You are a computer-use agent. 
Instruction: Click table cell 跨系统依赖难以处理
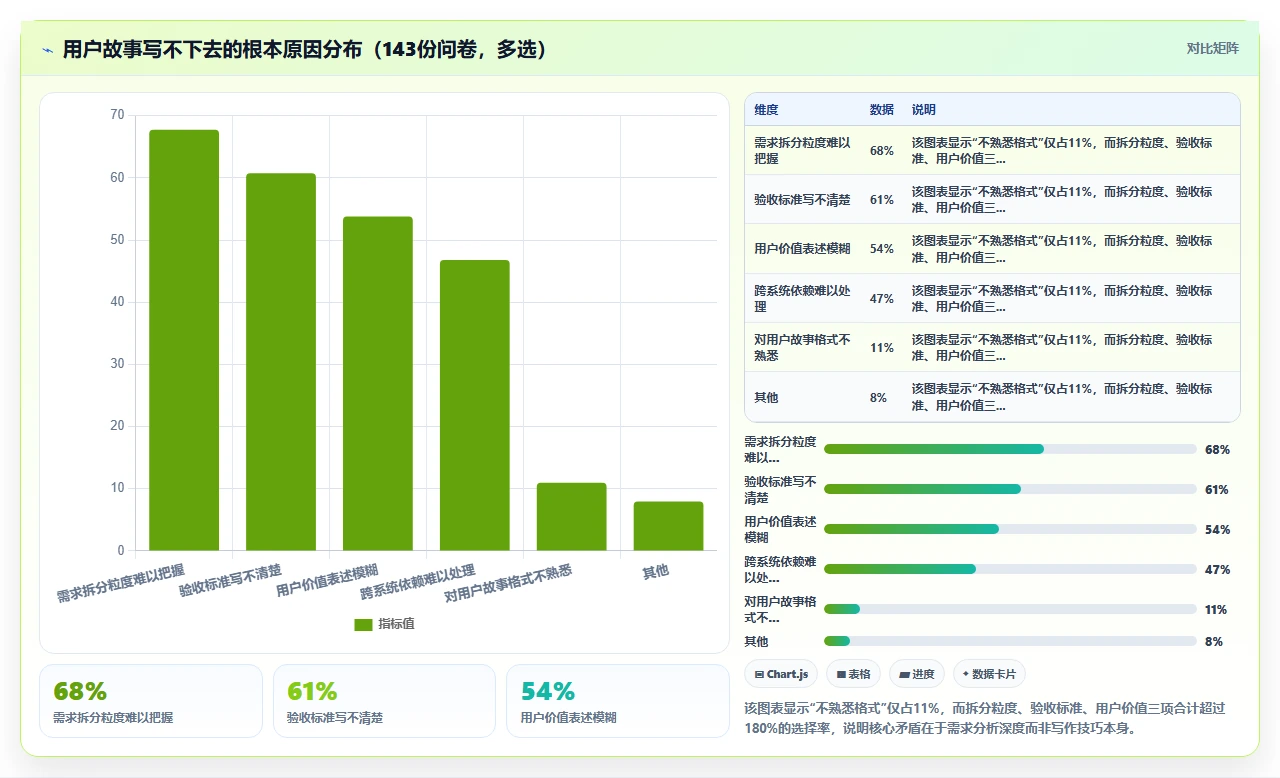803,298
